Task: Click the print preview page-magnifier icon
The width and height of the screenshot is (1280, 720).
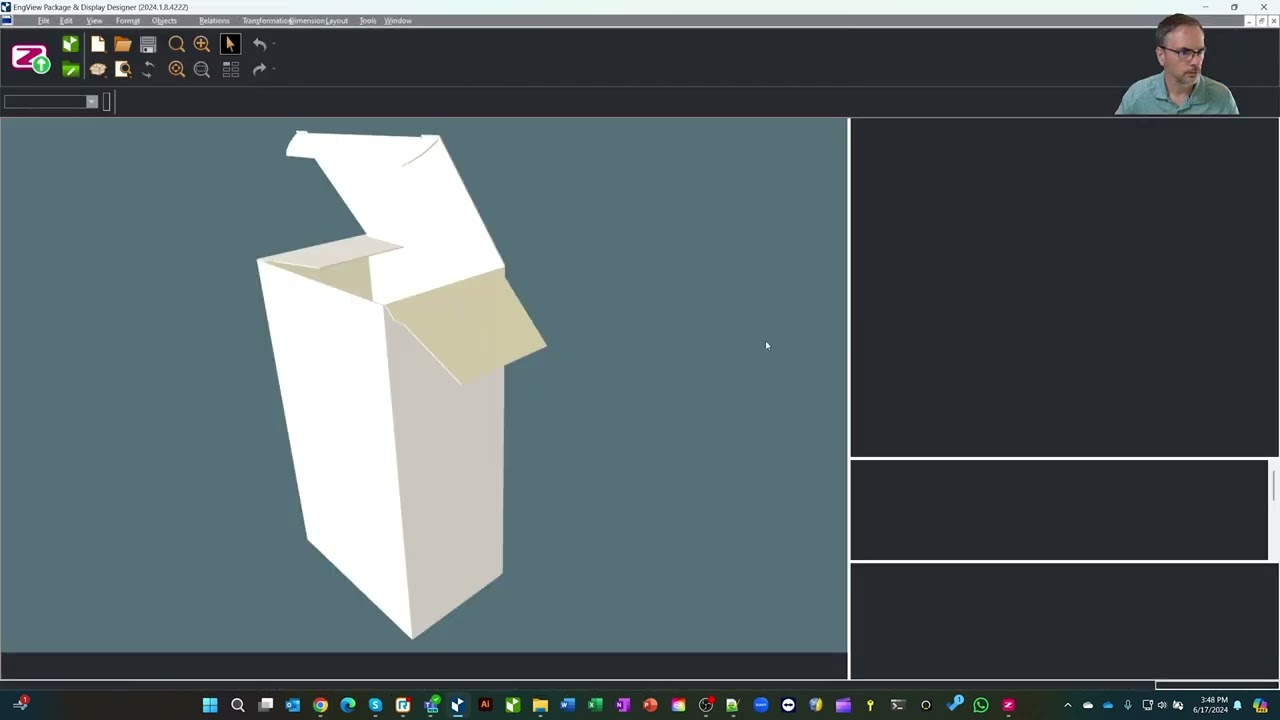Action: 123,69
